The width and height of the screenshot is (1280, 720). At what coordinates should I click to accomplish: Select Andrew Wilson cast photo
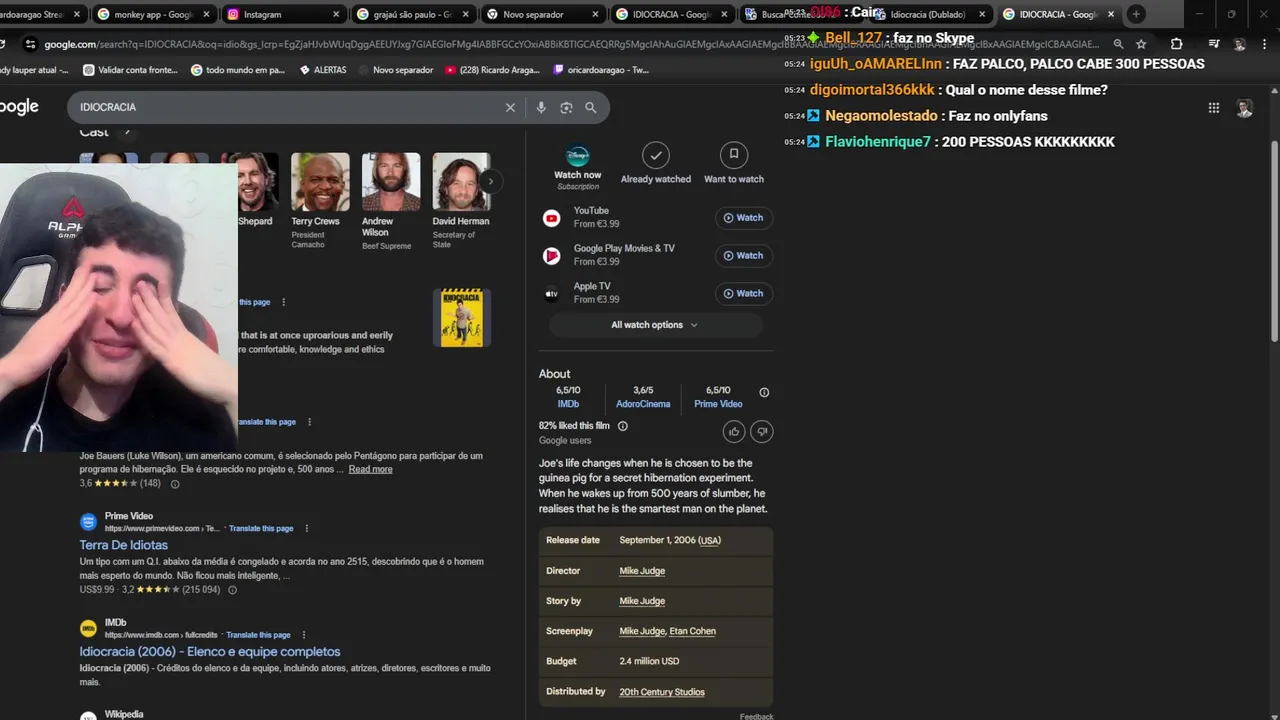pos(391,182)
